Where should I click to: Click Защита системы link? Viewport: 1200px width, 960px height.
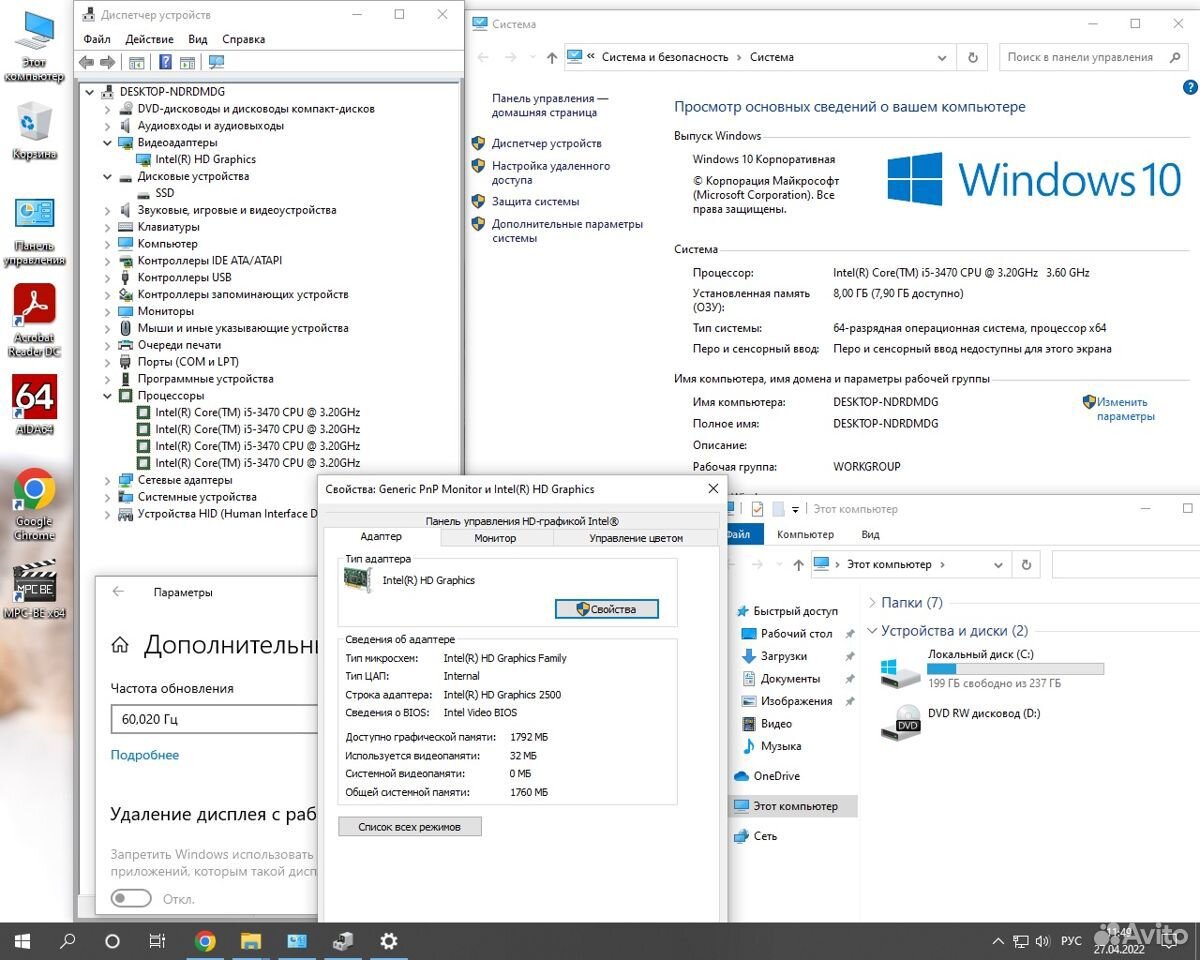tap(536, 201)
